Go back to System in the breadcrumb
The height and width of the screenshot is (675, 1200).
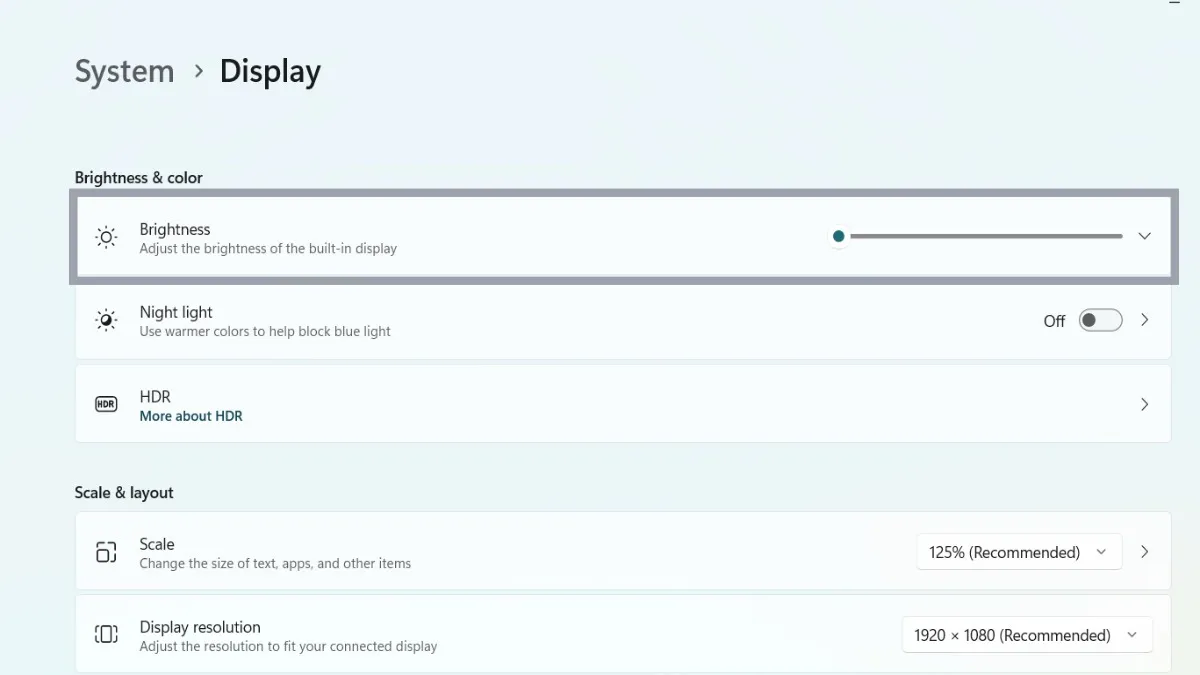click(124, 71)
